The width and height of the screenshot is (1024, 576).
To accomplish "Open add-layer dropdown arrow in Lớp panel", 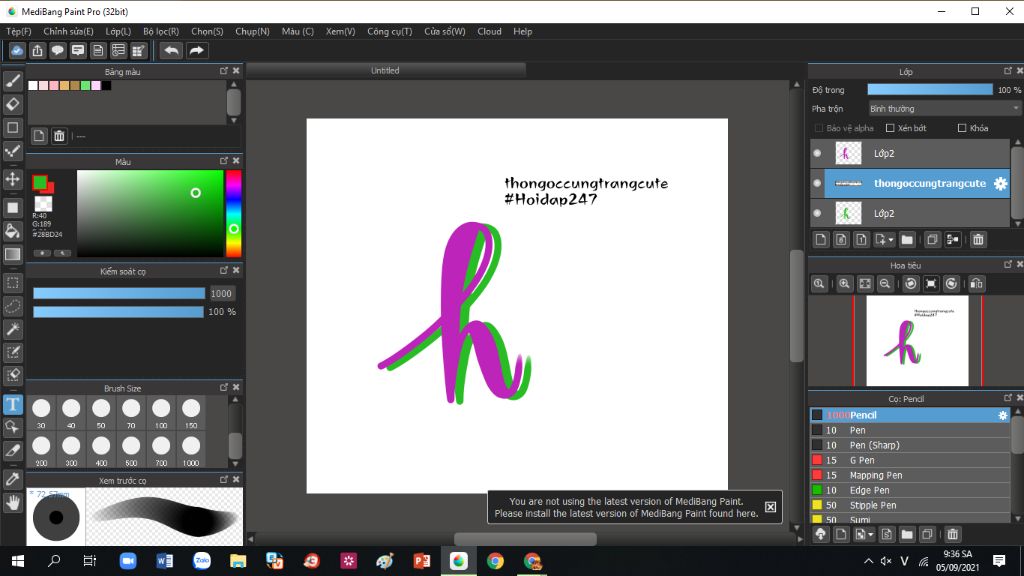I will 891,240.
